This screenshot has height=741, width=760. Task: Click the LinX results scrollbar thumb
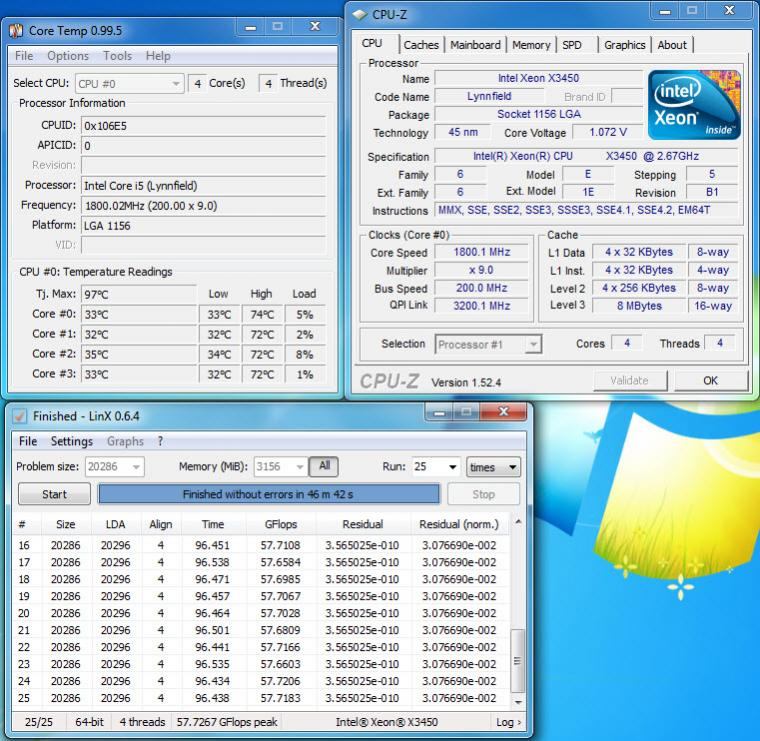click(518, 661)
